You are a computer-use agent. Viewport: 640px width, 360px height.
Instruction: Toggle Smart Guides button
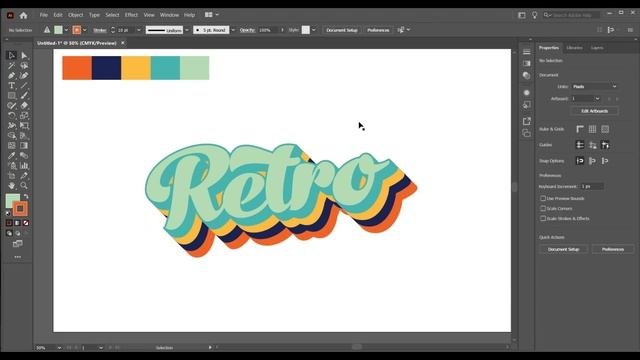tap(605, 145)
